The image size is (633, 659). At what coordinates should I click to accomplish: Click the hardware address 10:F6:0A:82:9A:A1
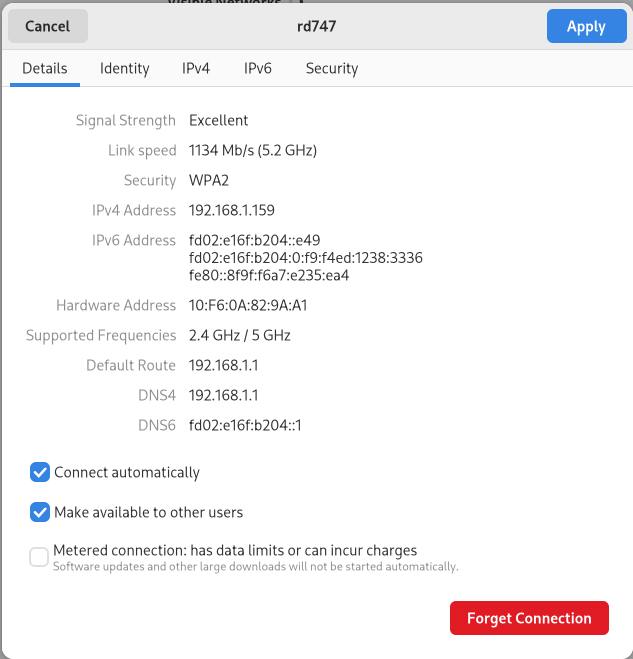[248, 306]
